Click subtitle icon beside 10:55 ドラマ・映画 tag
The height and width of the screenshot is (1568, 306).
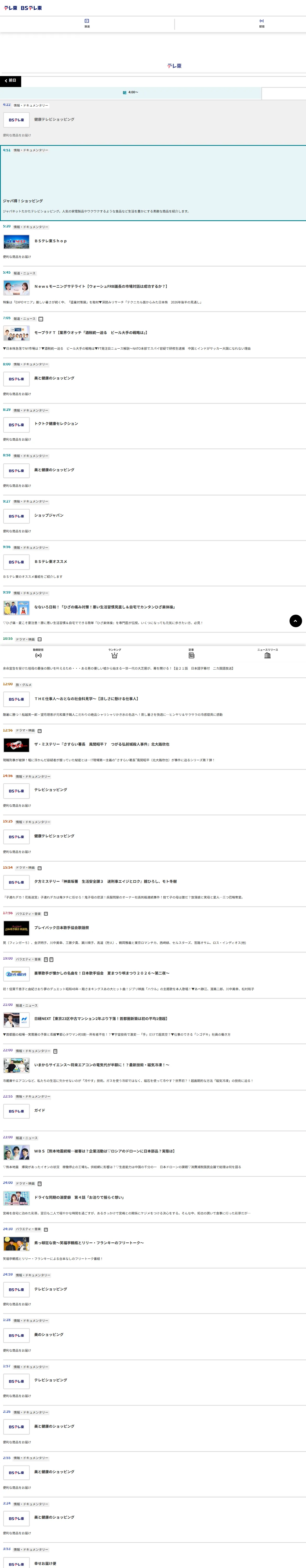(39, 639)
